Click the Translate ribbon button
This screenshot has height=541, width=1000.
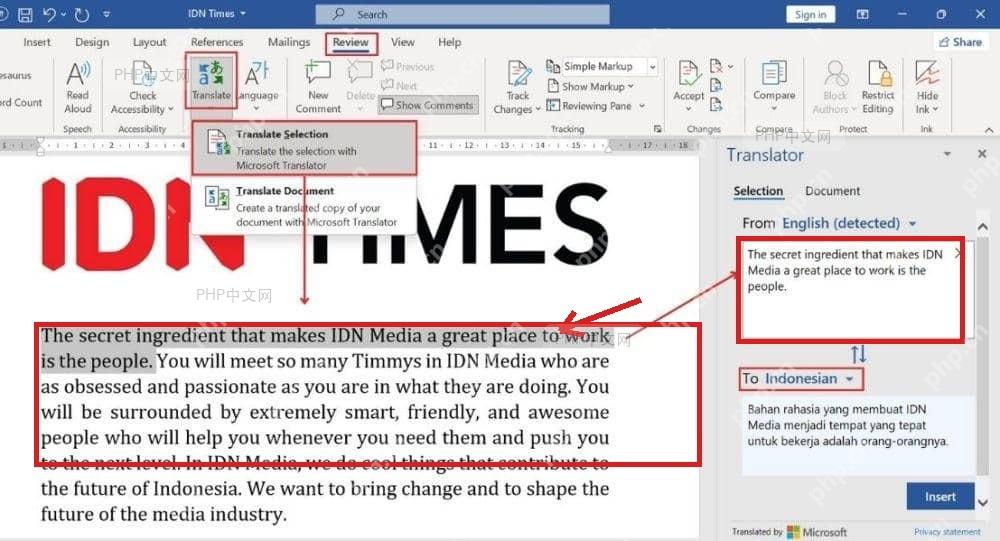211,81
